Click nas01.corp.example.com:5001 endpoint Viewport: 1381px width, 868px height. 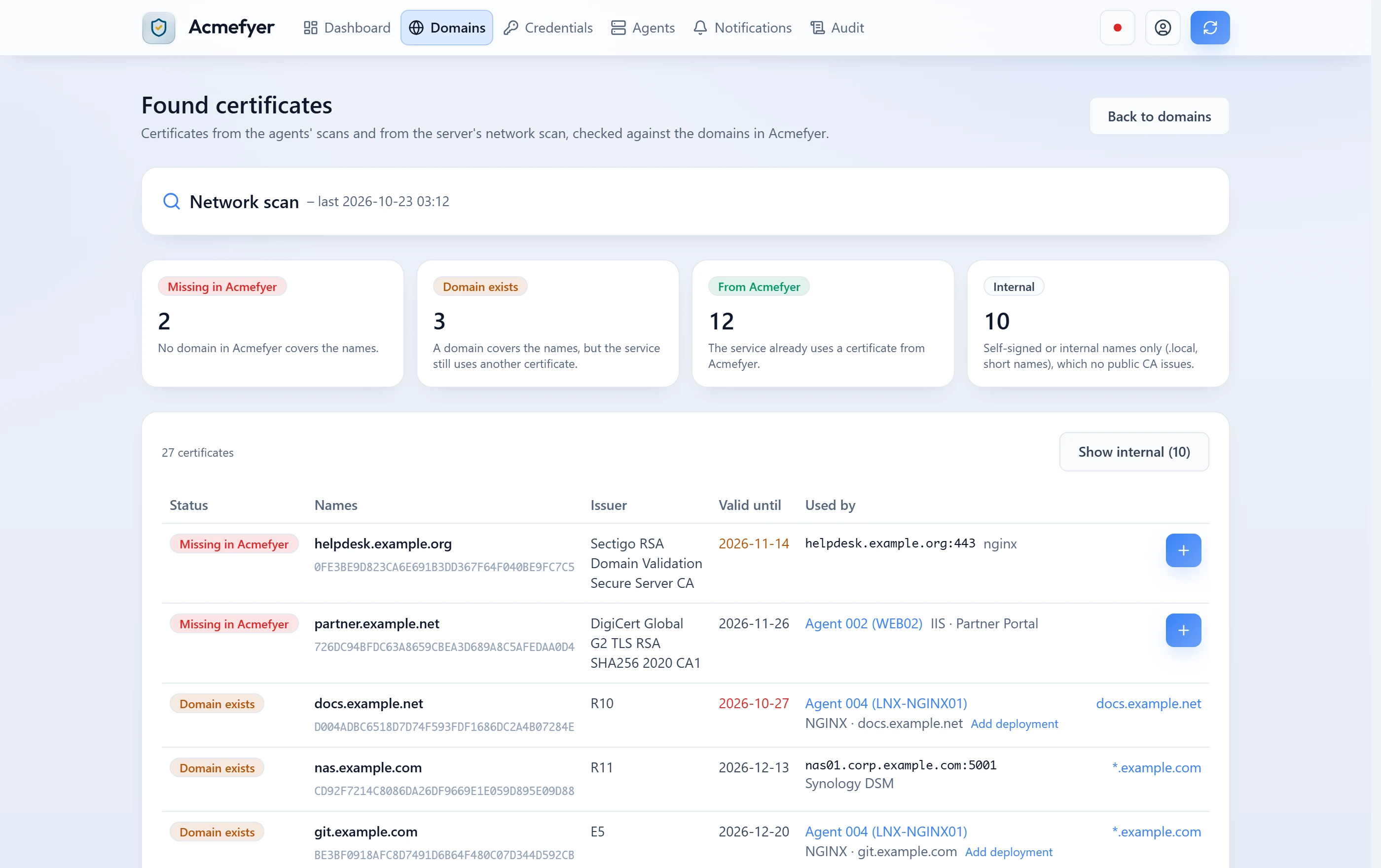901,765
